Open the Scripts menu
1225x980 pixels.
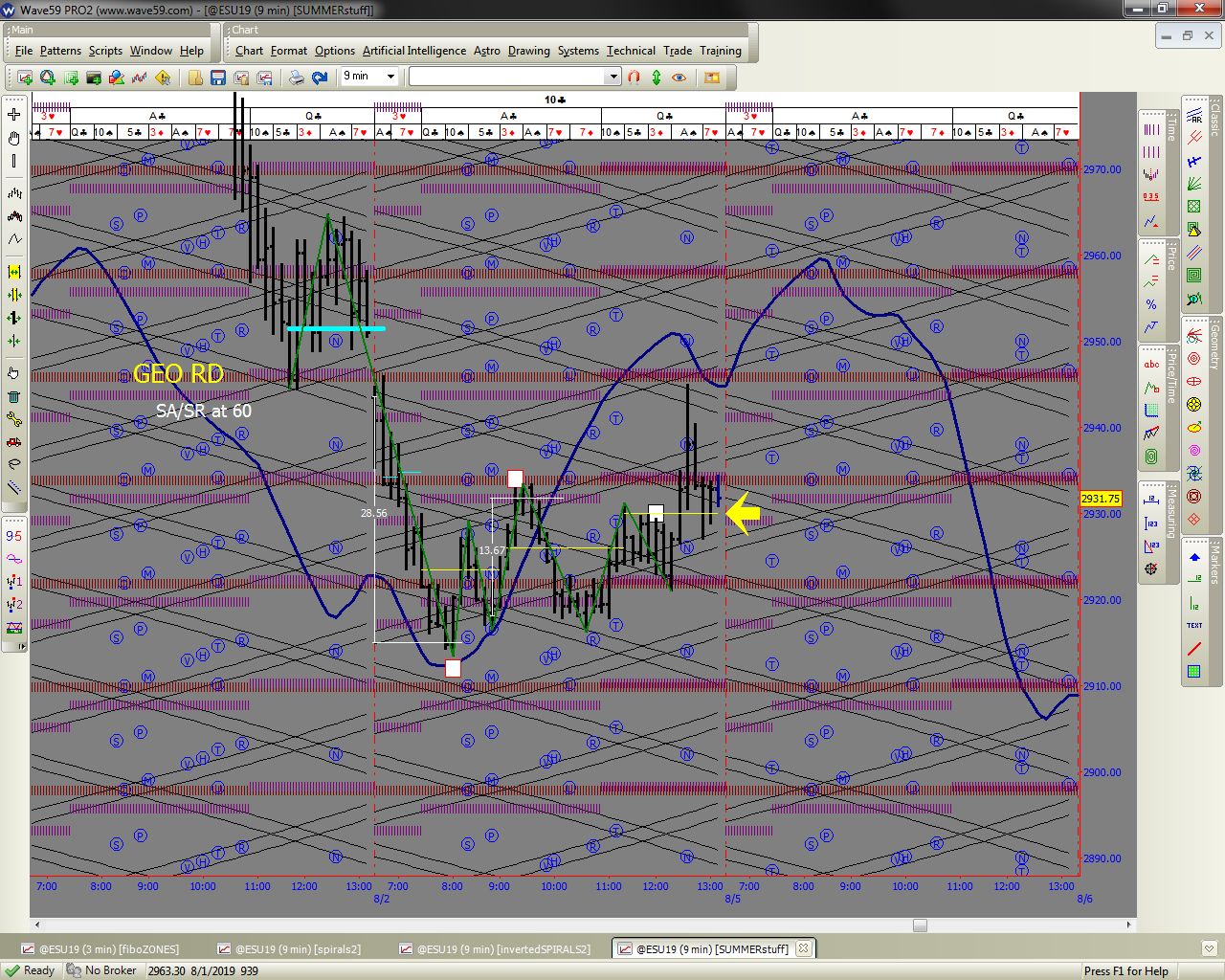105,51
